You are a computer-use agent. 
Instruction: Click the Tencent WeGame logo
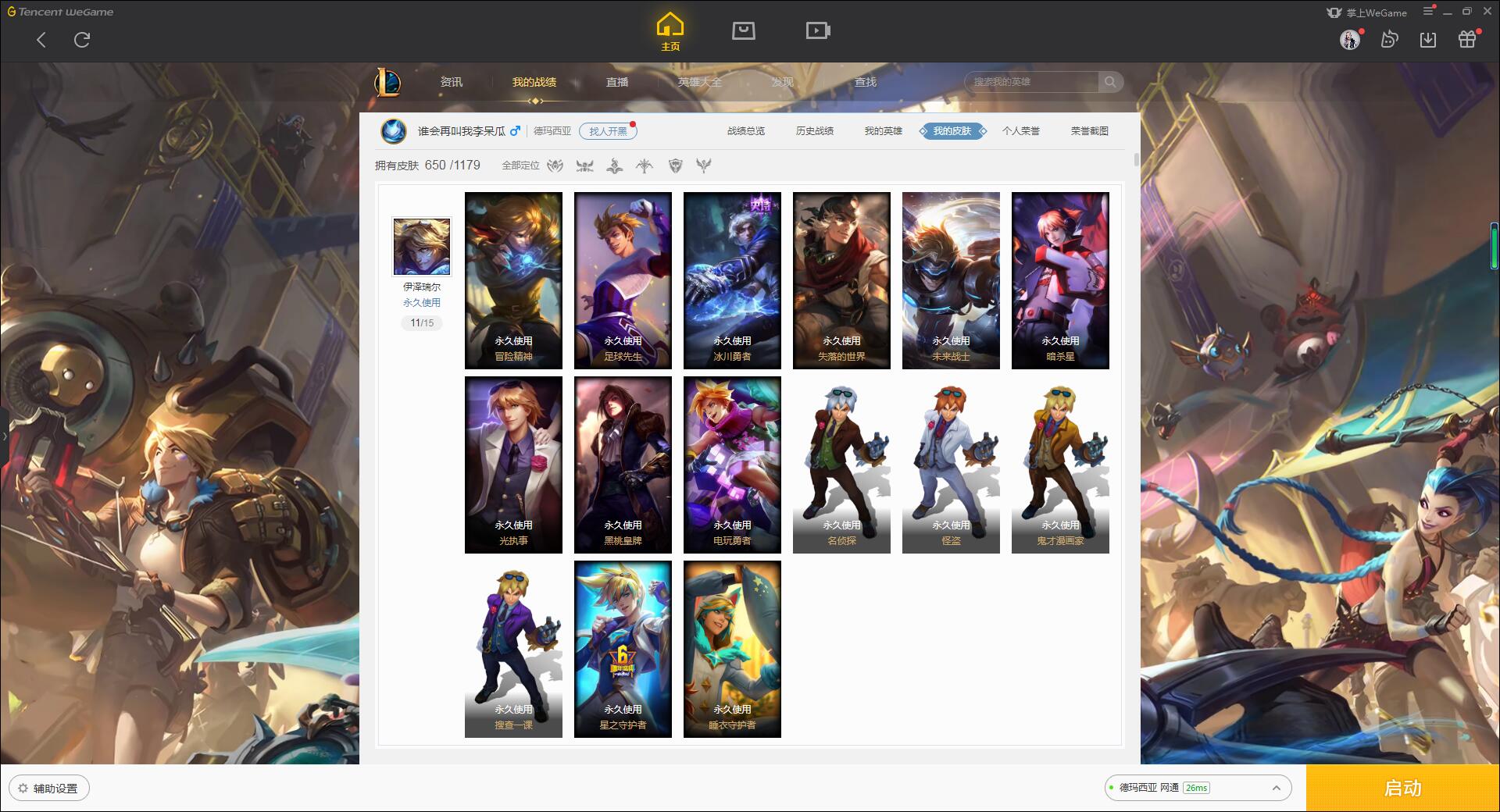pyautogui.click(x=60, y=12)
